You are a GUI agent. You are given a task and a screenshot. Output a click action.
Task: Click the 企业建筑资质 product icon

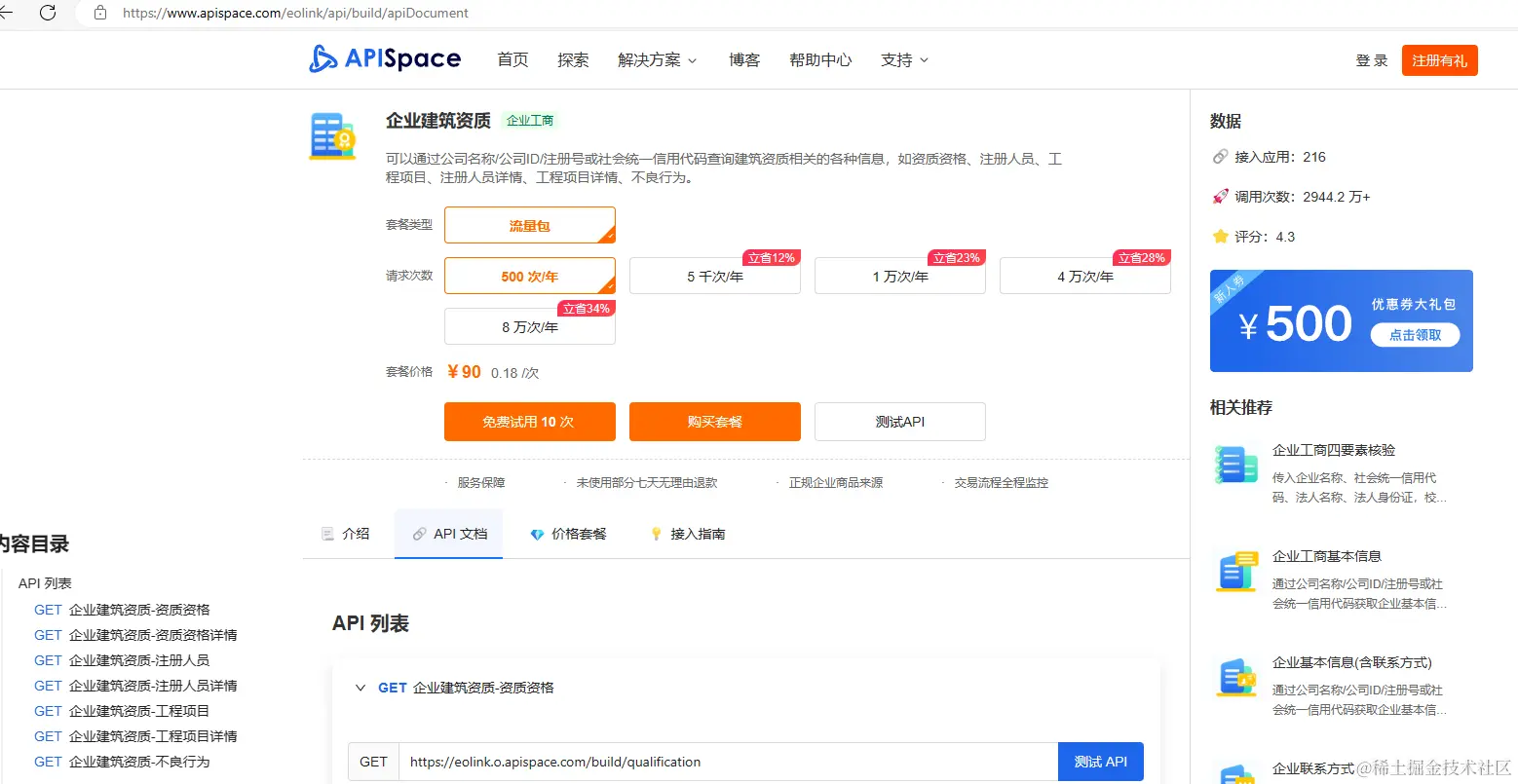332,135
